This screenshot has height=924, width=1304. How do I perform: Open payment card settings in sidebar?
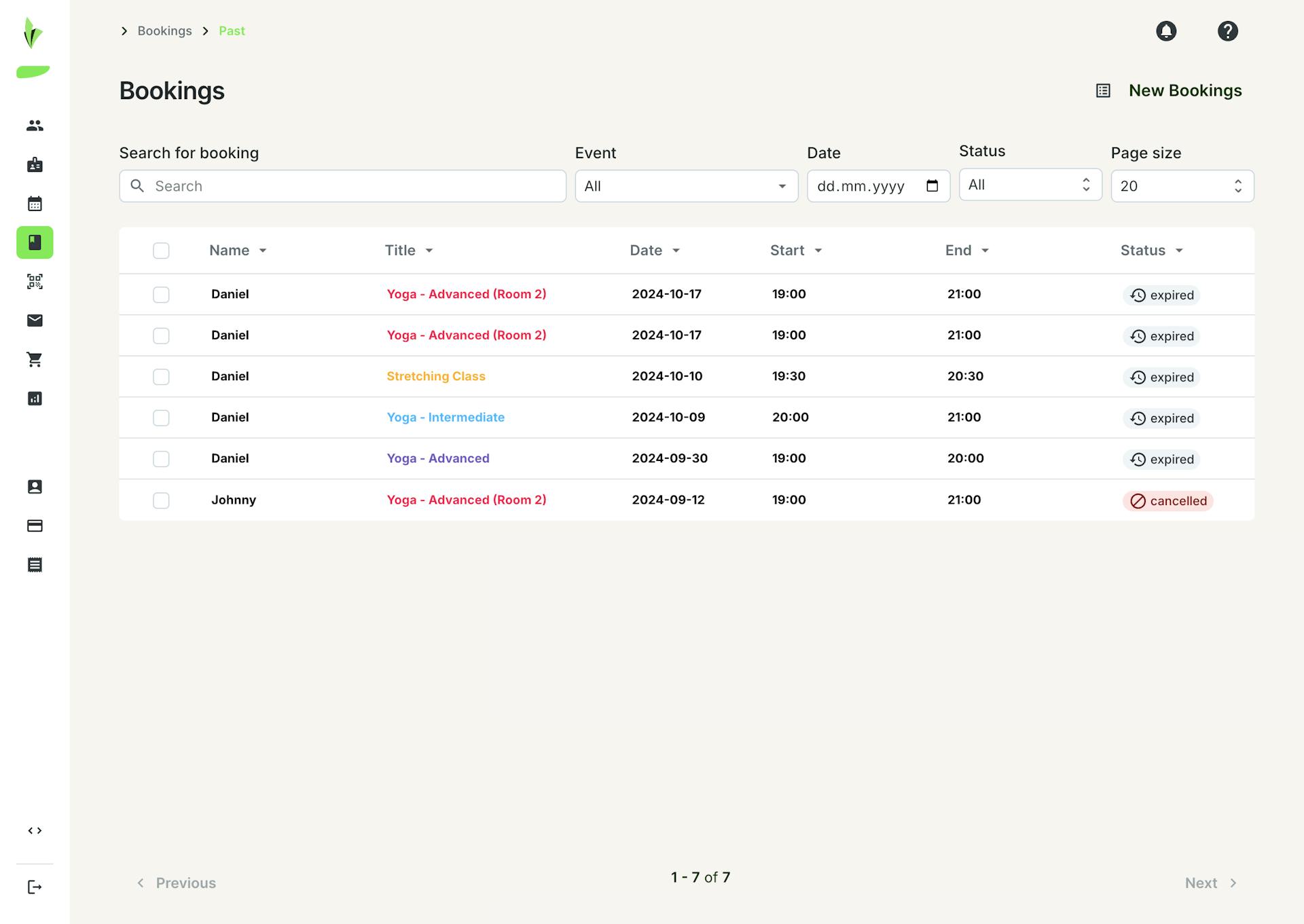click(34, 525)
